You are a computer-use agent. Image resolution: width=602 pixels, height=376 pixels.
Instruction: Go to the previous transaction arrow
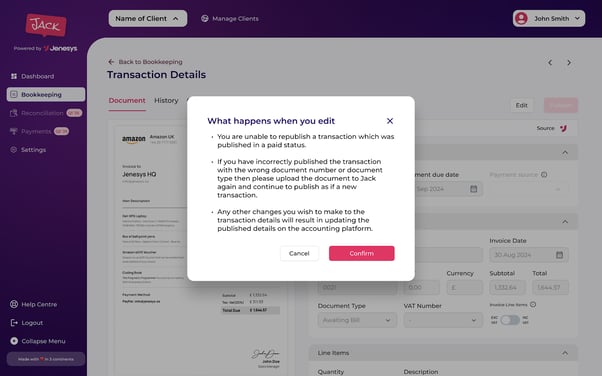(550, 63)
